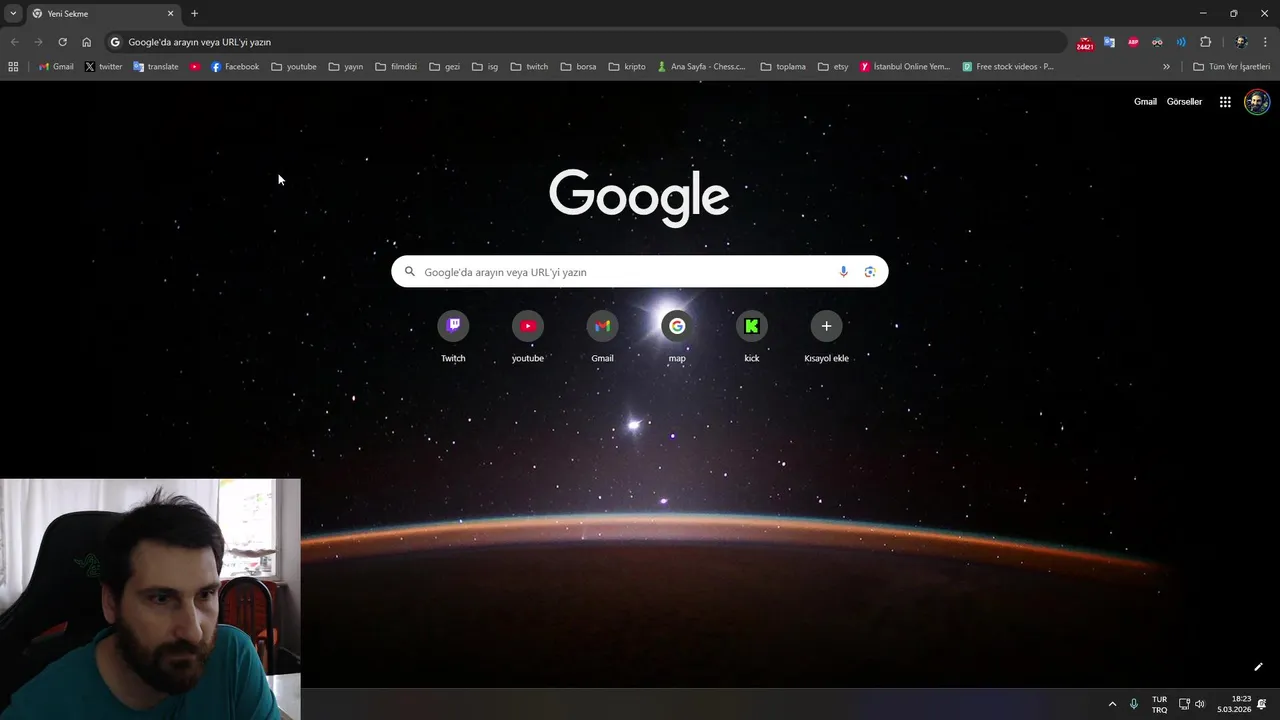Select the Yeni Sekme tab
Screen dimensions: 1280x720
103,14
